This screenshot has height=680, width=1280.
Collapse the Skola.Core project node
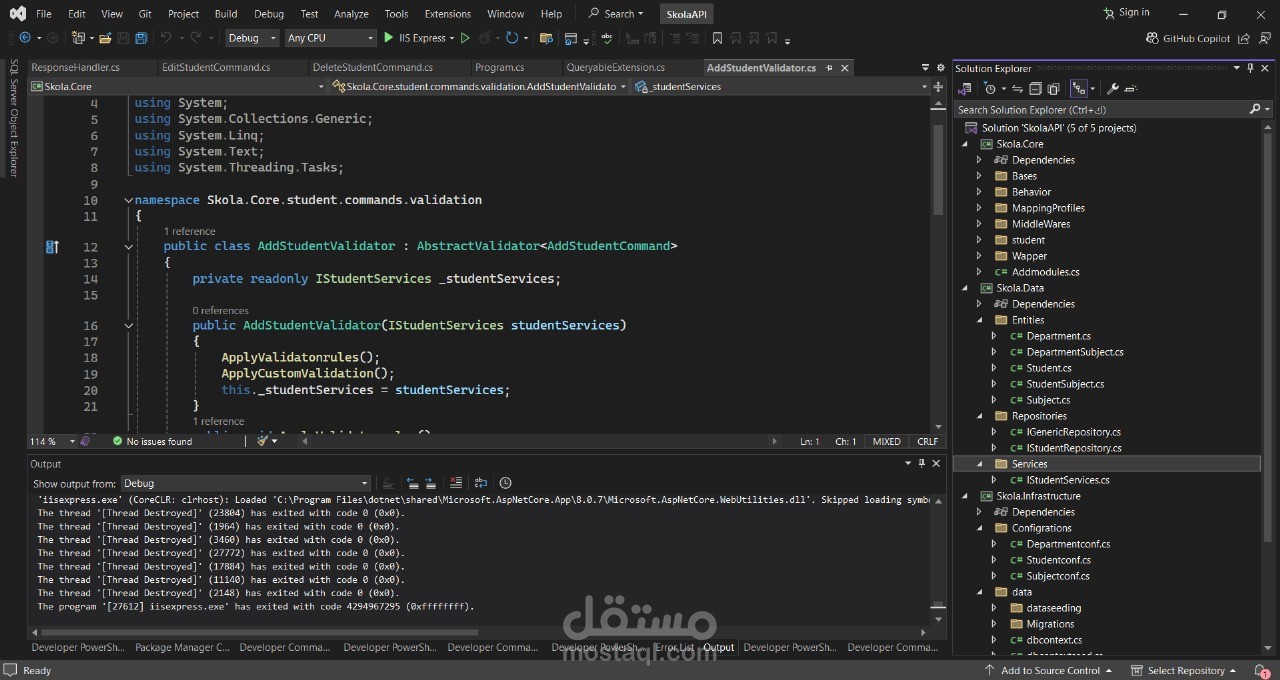[965, 144]
